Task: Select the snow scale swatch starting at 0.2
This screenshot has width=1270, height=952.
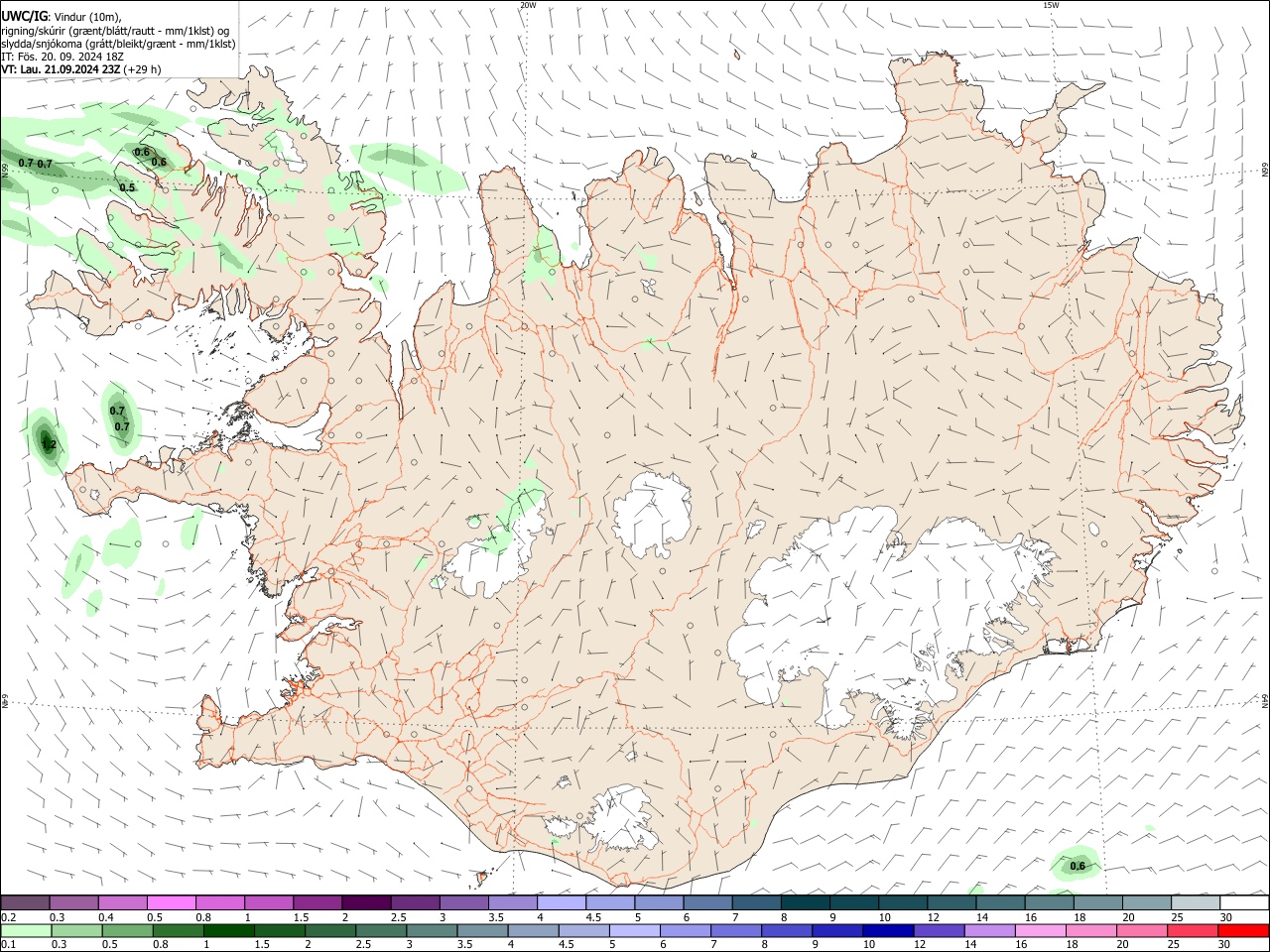Action: (25, 902)
